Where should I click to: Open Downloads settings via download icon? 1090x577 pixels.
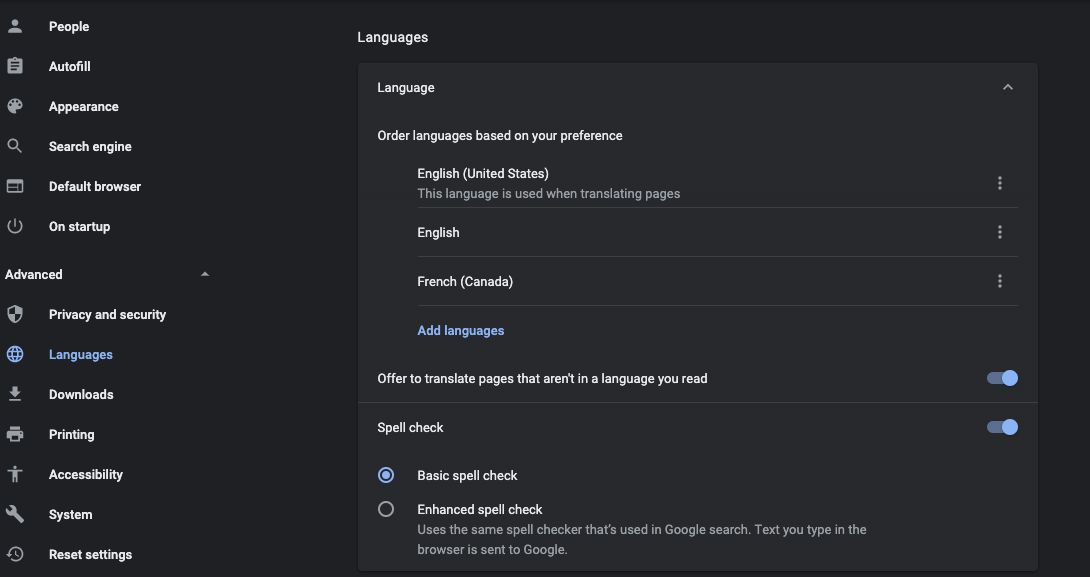click(15, 394)
